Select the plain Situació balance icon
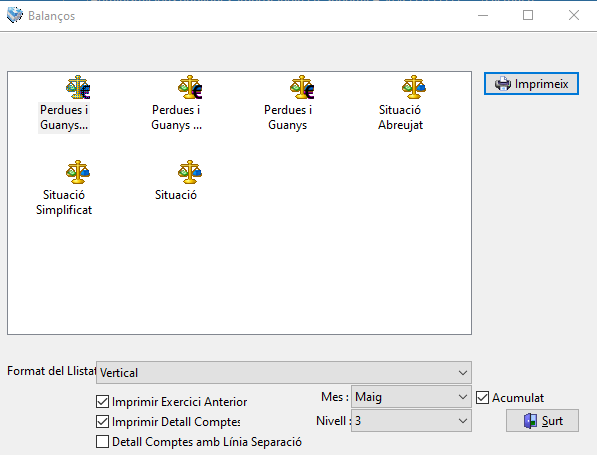This screenshot has height=455, width=597. (190, 172)
